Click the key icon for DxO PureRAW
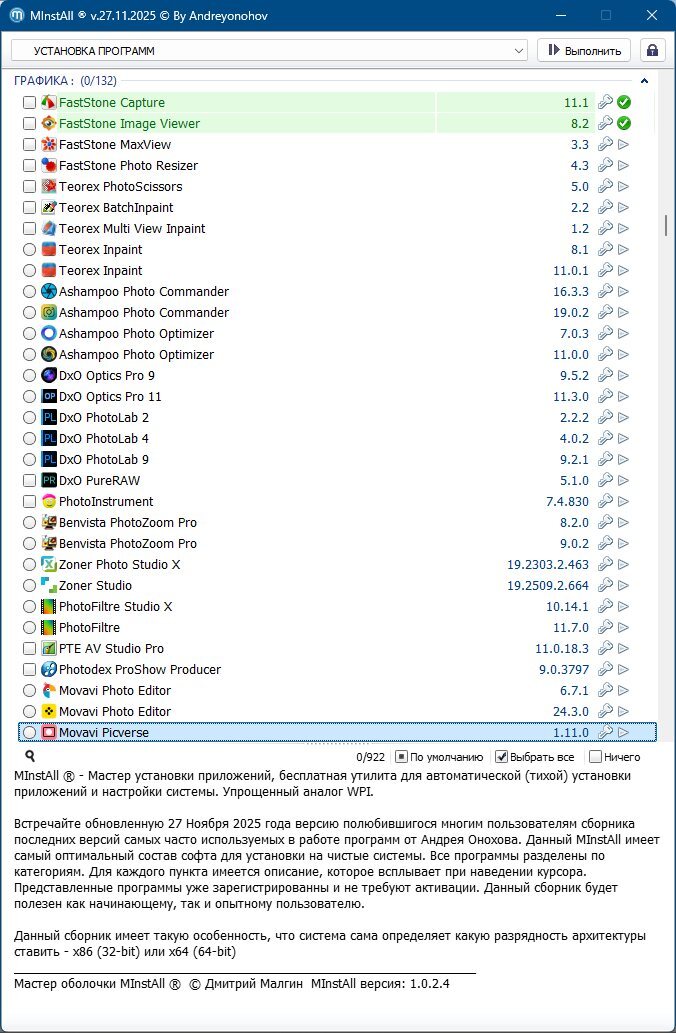 605,481
